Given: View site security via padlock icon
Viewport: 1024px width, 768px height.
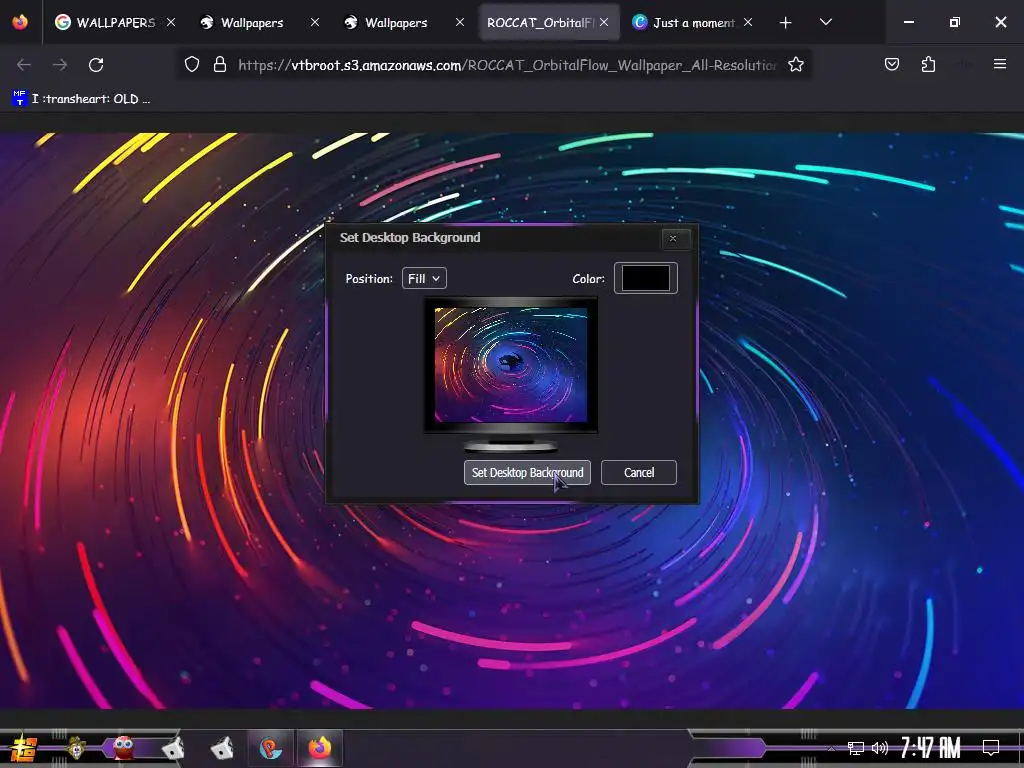Looking at the screenshot, I should (220, 65).
